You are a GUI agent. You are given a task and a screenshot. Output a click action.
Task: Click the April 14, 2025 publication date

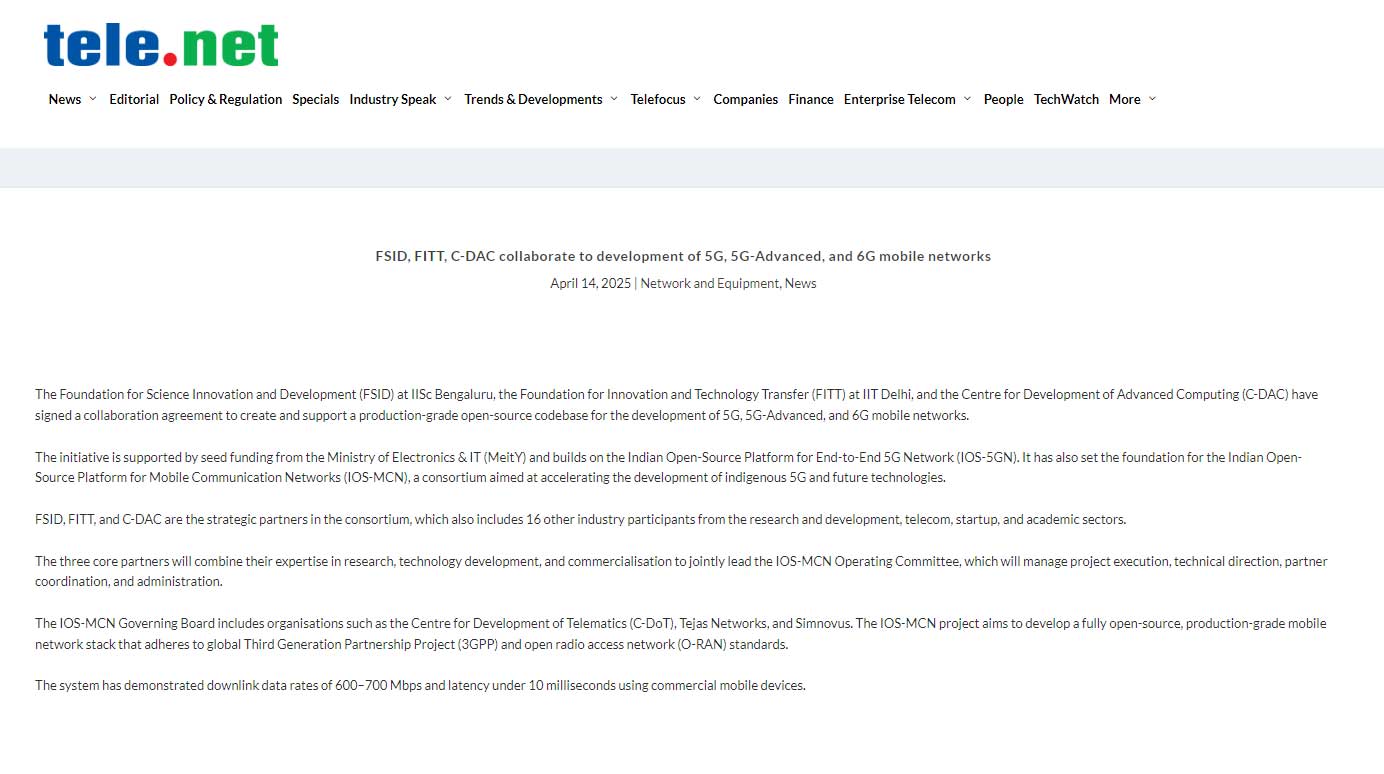point(590,283)
